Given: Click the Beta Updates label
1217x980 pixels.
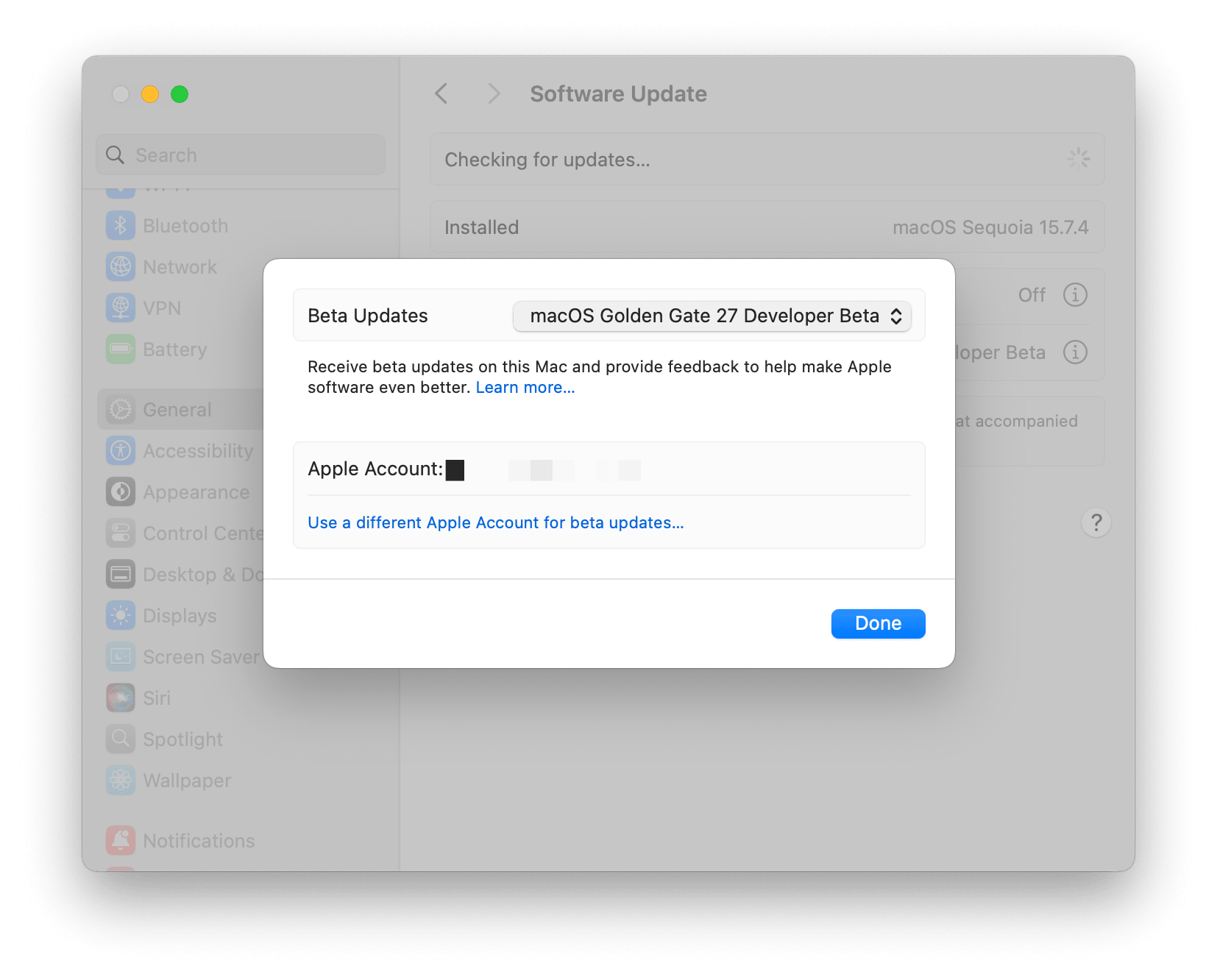Looking at the screenshot, I should tap(368, 316).
